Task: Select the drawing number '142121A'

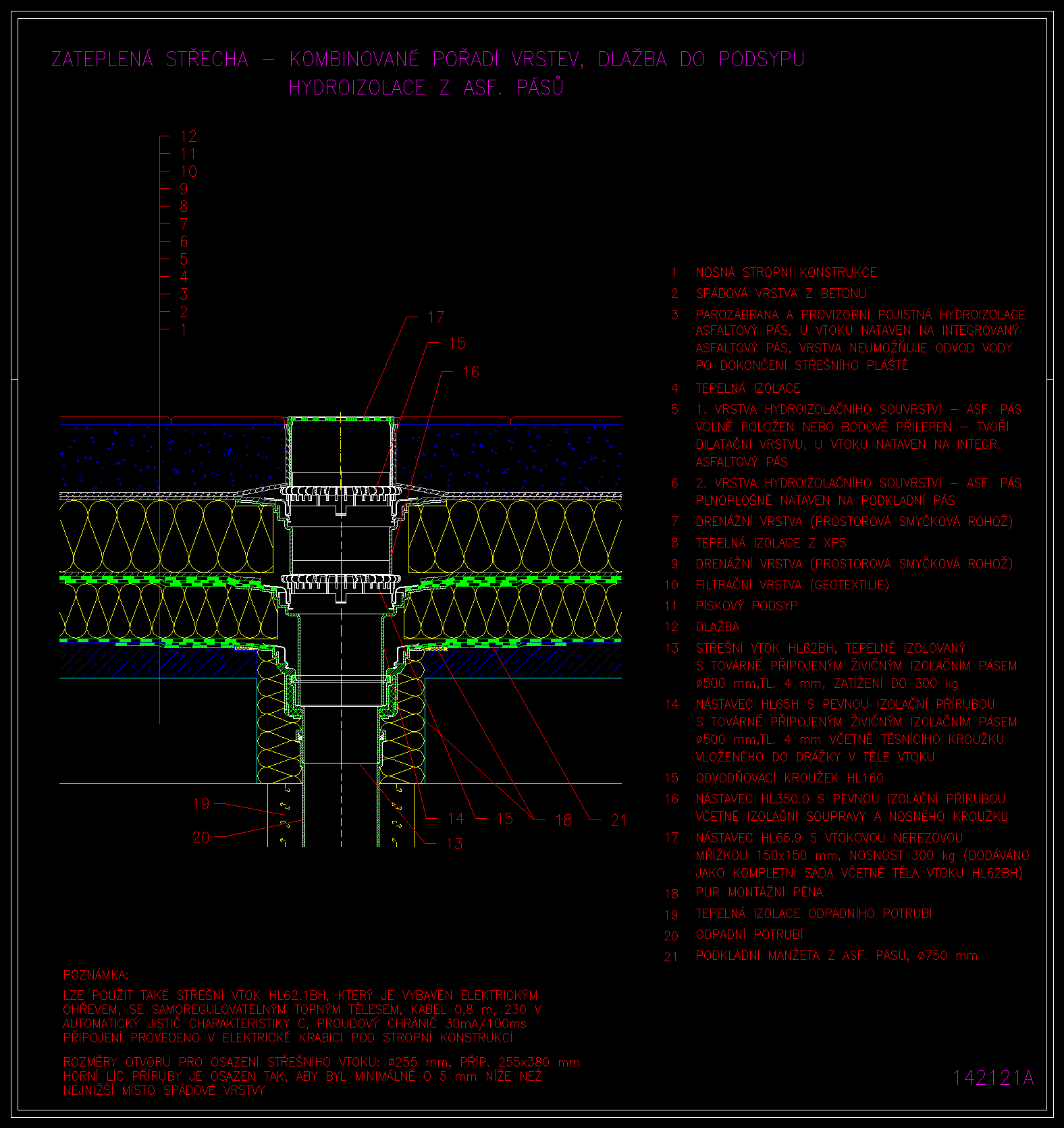Action: point(993,1078)
